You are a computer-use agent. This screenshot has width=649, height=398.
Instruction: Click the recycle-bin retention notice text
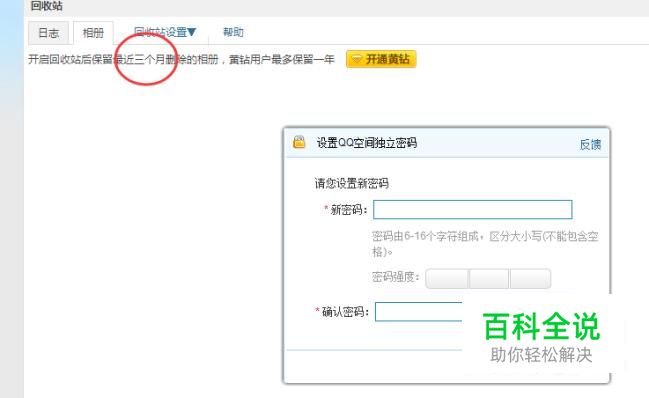pos(181,60)
